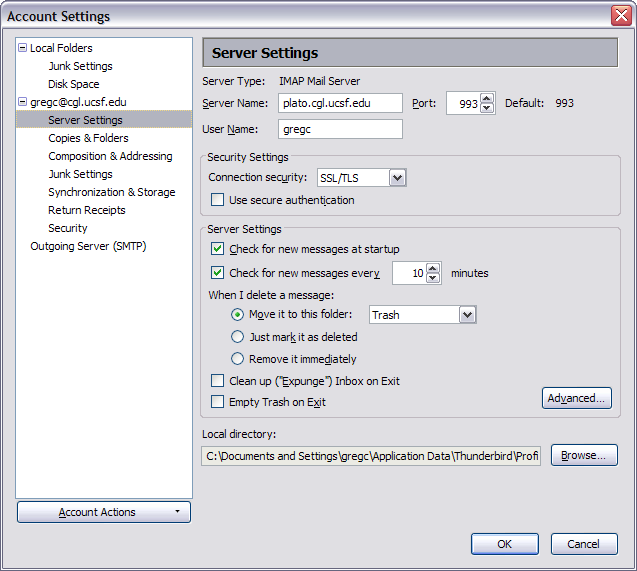
Task: Cancel the Account Settings dialog
Action: pos(584,544)
